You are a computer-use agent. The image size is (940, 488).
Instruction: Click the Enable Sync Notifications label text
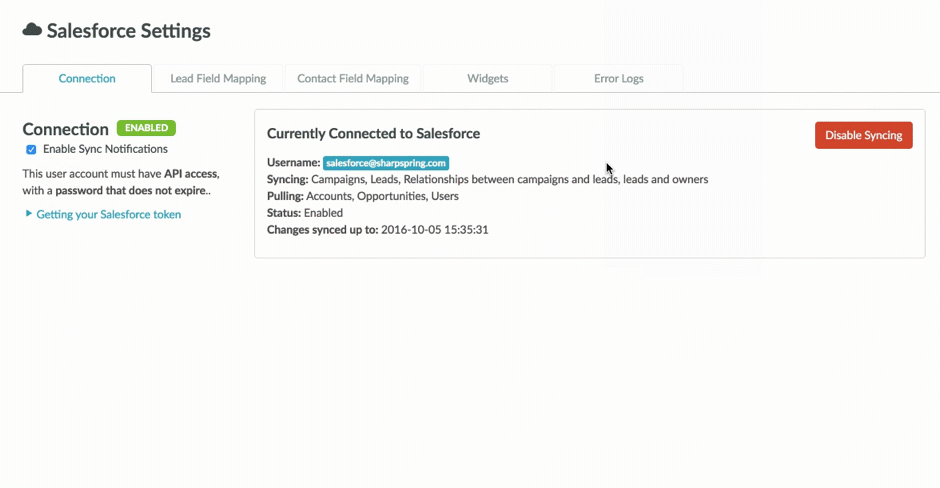[x=105, y=150]
